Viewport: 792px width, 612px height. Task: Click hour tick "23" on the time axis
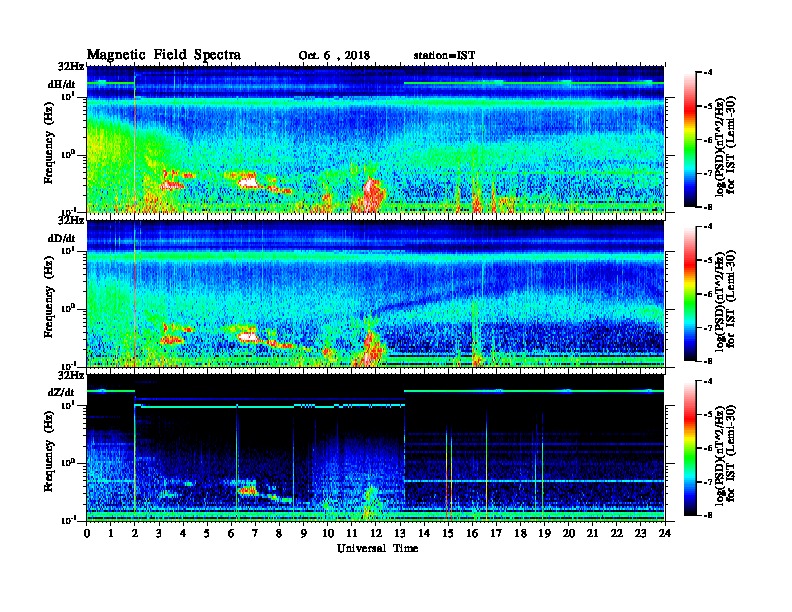pos(640,533)
